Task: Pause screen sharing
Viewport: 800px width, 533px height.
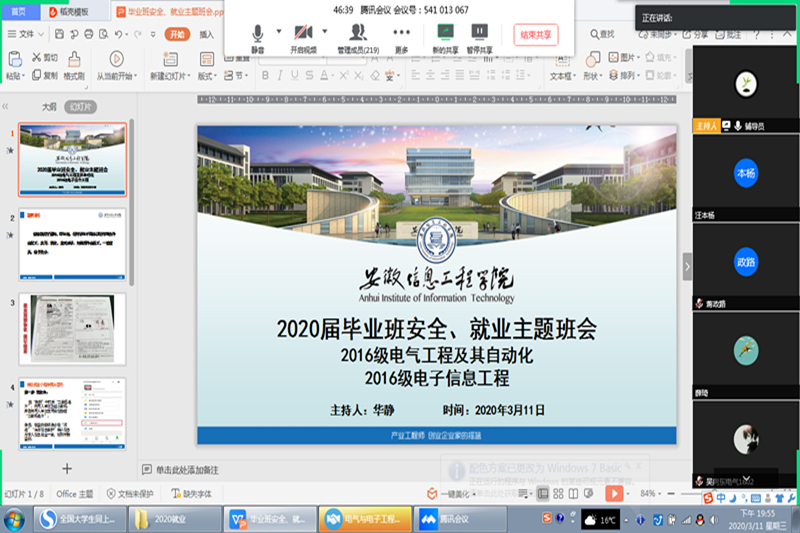Action: pyautogui.click(x=480, y=33)
